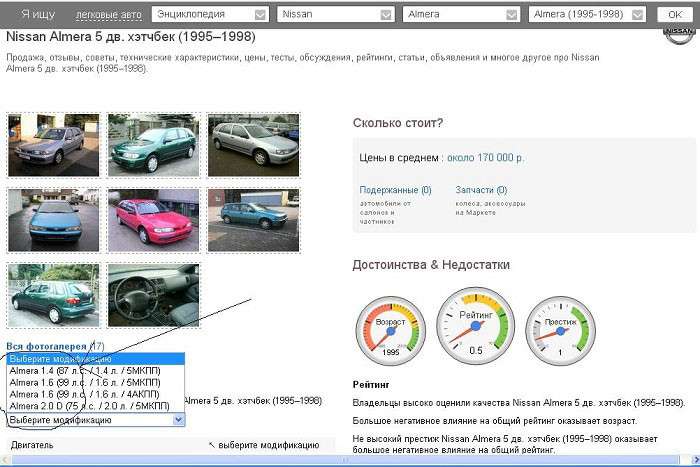Click the 'около 170 000 р.' price link
The width and height of the screenshot is (700, 467).
click(485, 158)
